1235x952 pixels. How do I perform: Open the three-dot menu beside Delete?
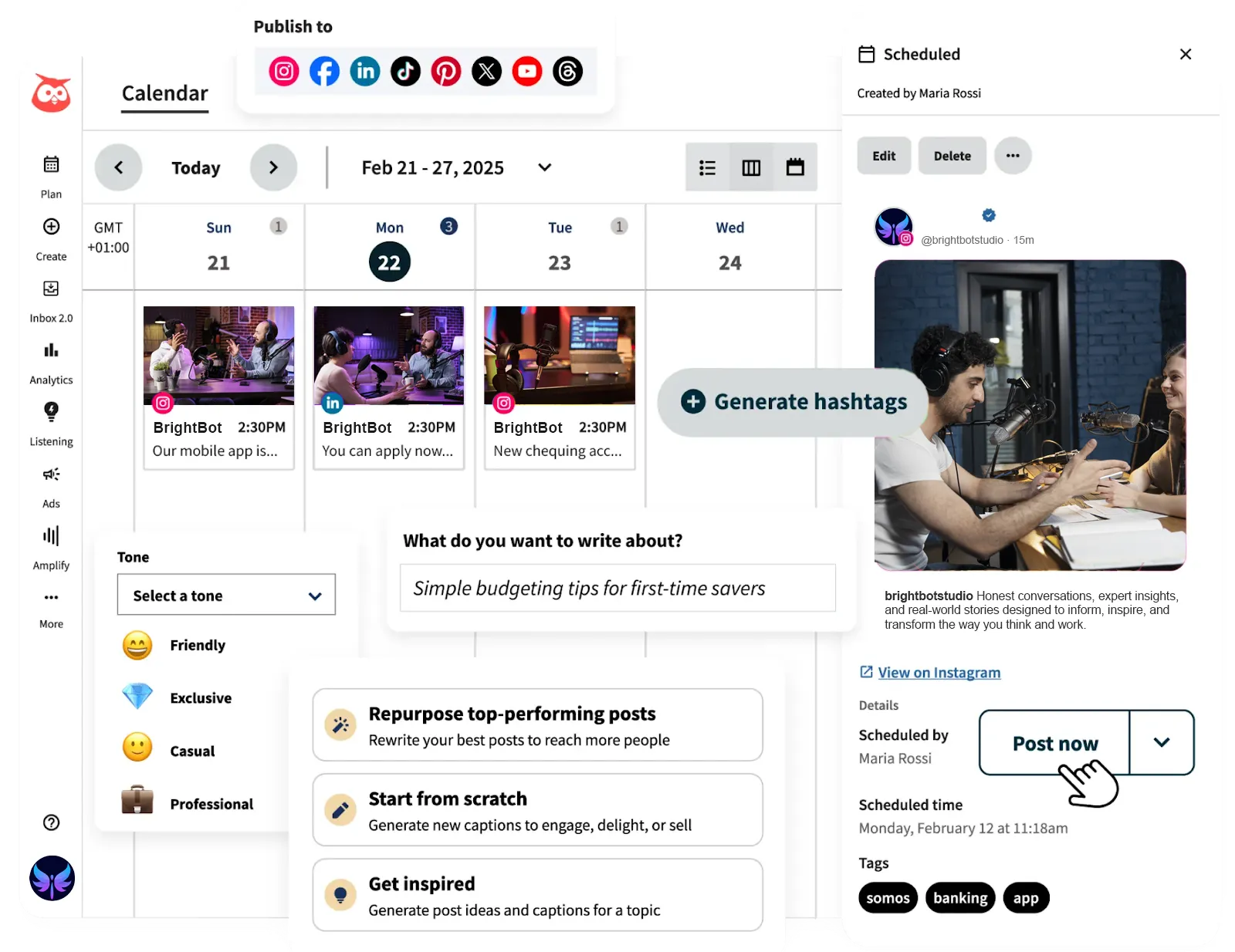click(x=1013, y=156)
